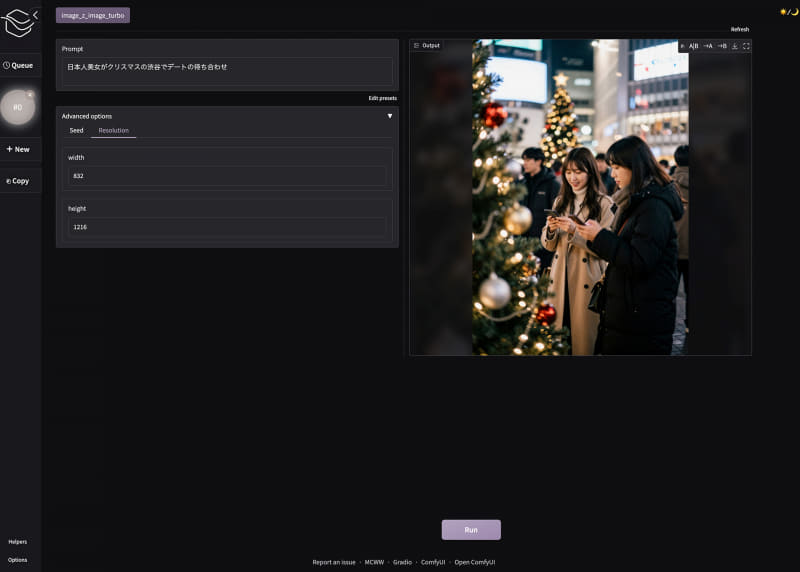Run the workflow
Image resolution: width=800 pixels, height=572 pixels.
(x=471, y=530)
